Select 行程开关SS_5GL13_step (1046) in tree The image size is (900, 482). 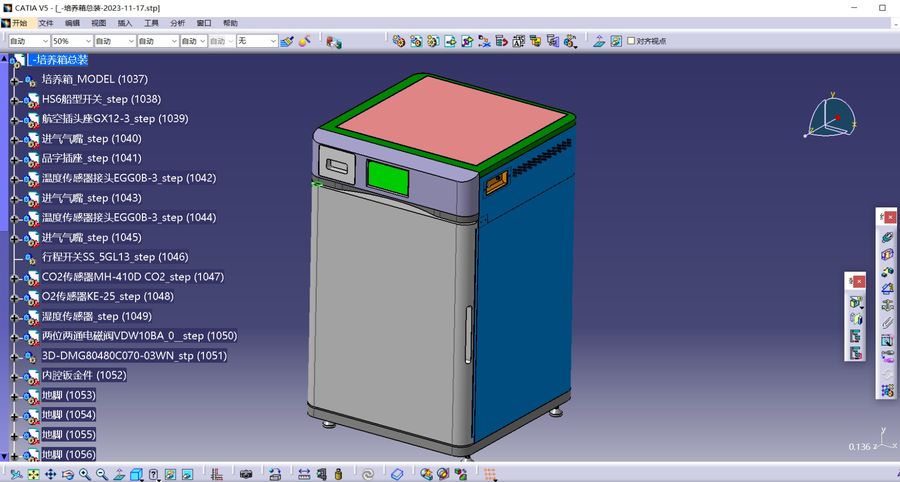point(115,257)
